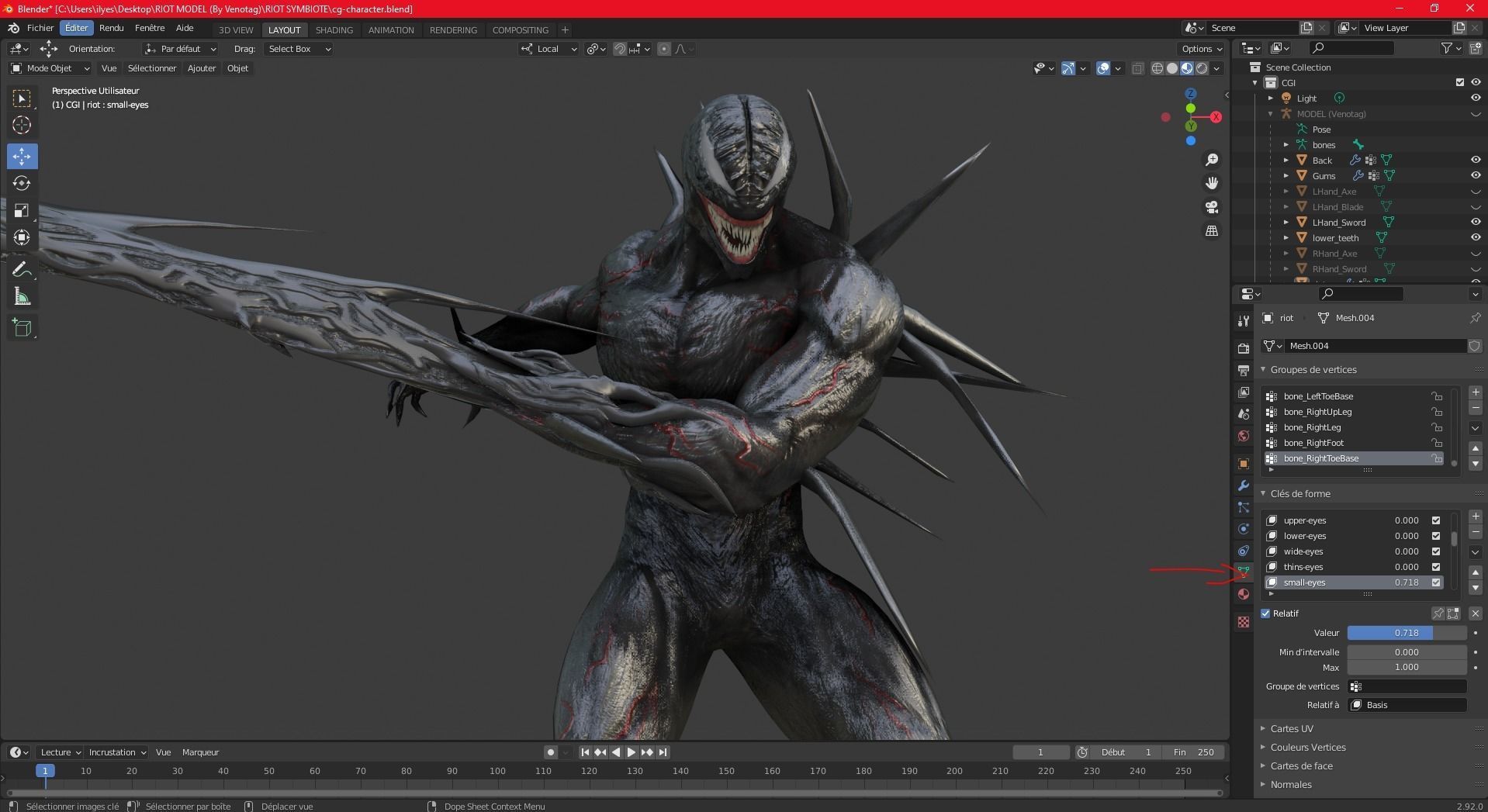This screenshot has width=1488, height=812.
Task: Open Object Data Properties green triangle tab
Action: (x=1244, y=572)
